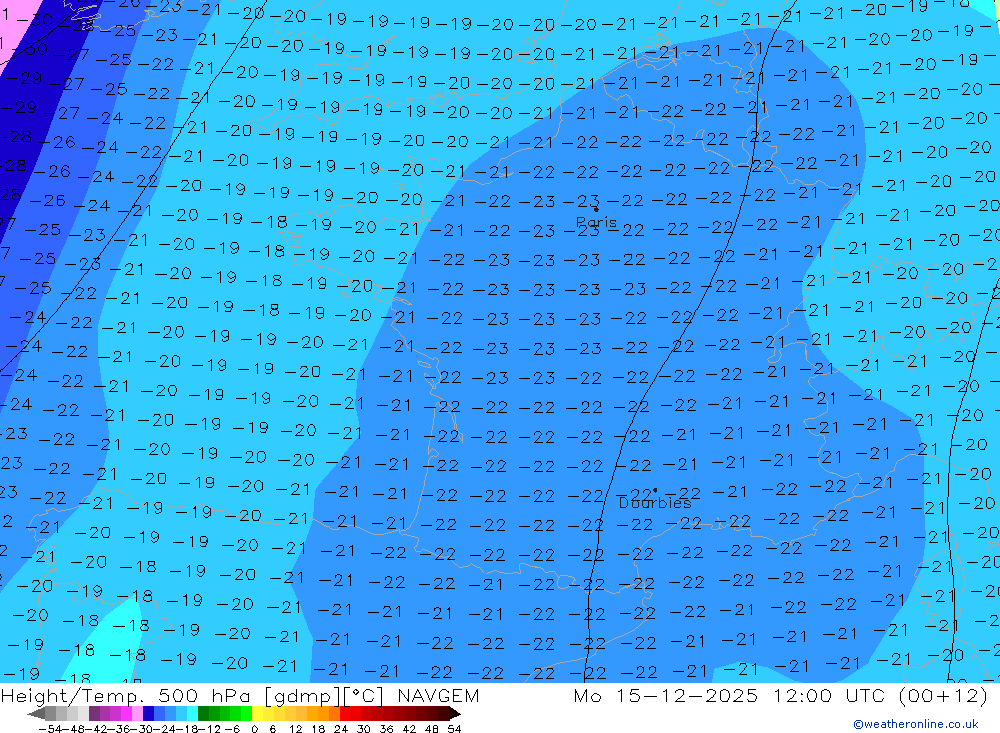Click the legend value 36 under dark red
Viewport: 1000px width, 733px height.
point(386,729)
